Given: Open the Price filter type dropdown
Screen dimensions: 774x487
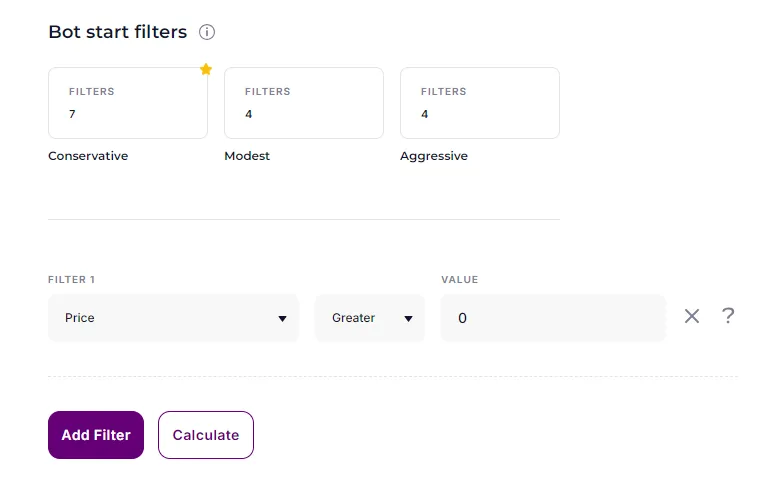Looking at the screenshot, I should tap(173, 318).
